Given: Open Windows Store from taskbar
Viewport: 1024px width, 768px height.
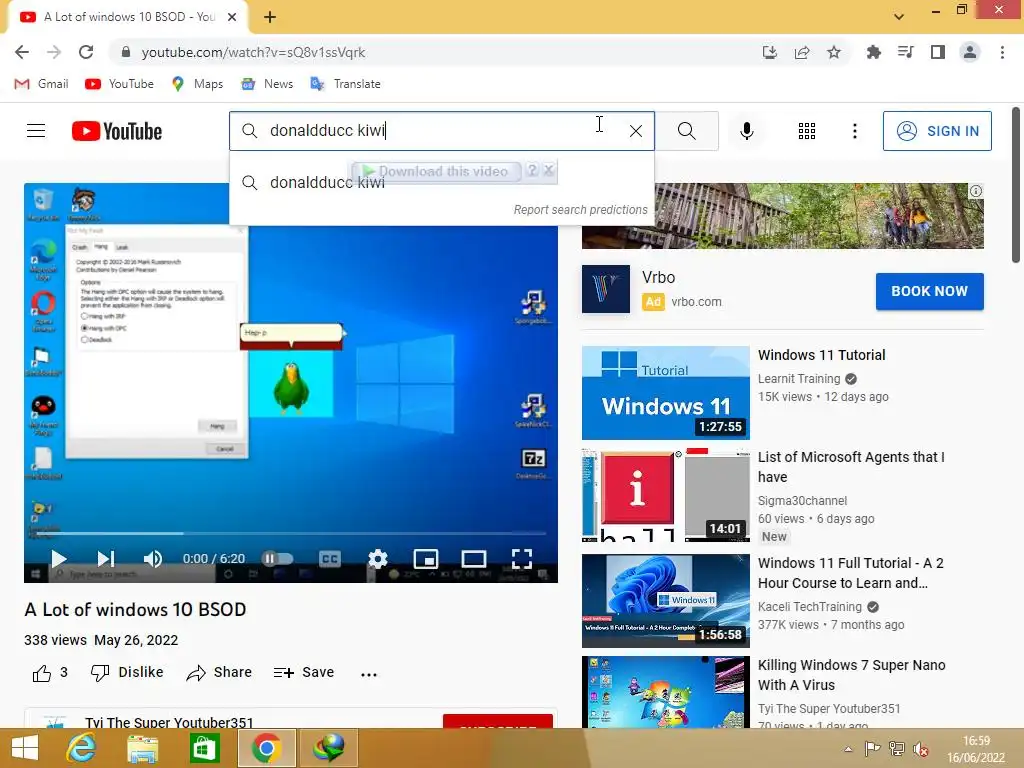Looking at the screenshot, I should tap(204, 748).
